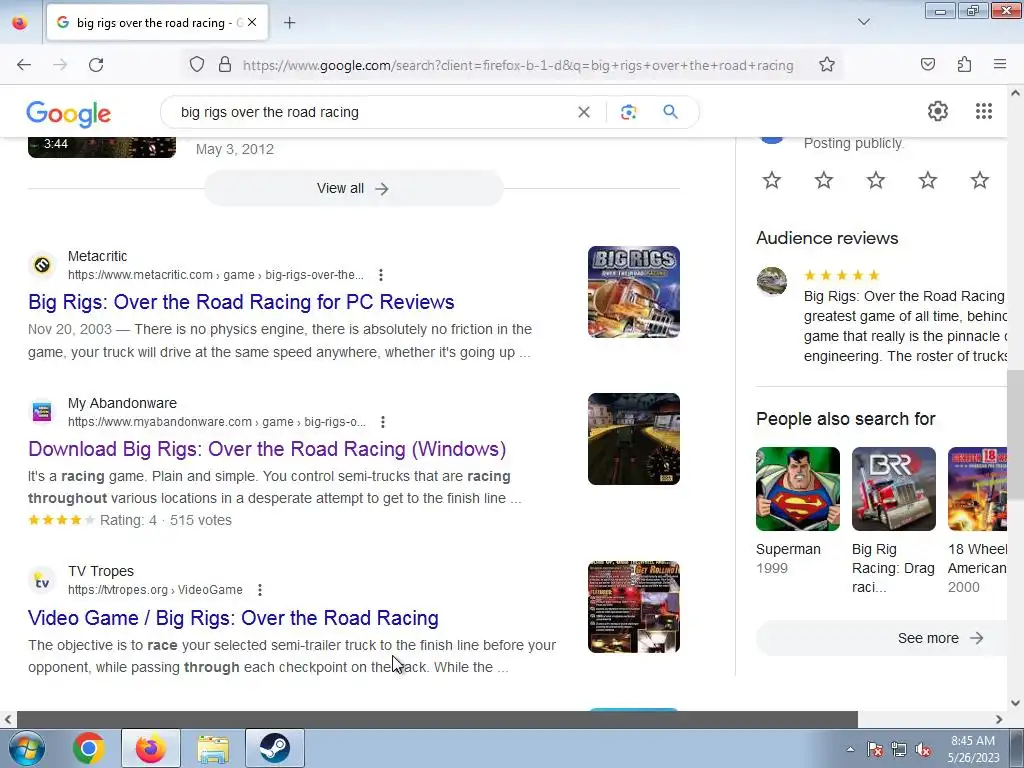Open Metacritic result options menu
Image resolution: width=1024 pixels, height=768 pixels.
(381, 275)
